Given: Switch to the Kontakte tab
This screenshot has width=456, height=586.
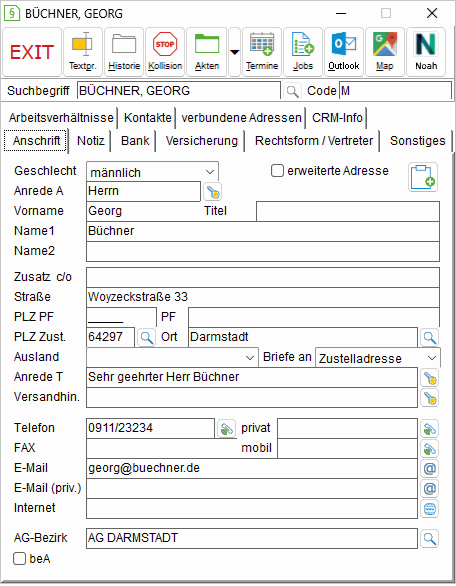Looking at the screenshot, I should point(148,118).
